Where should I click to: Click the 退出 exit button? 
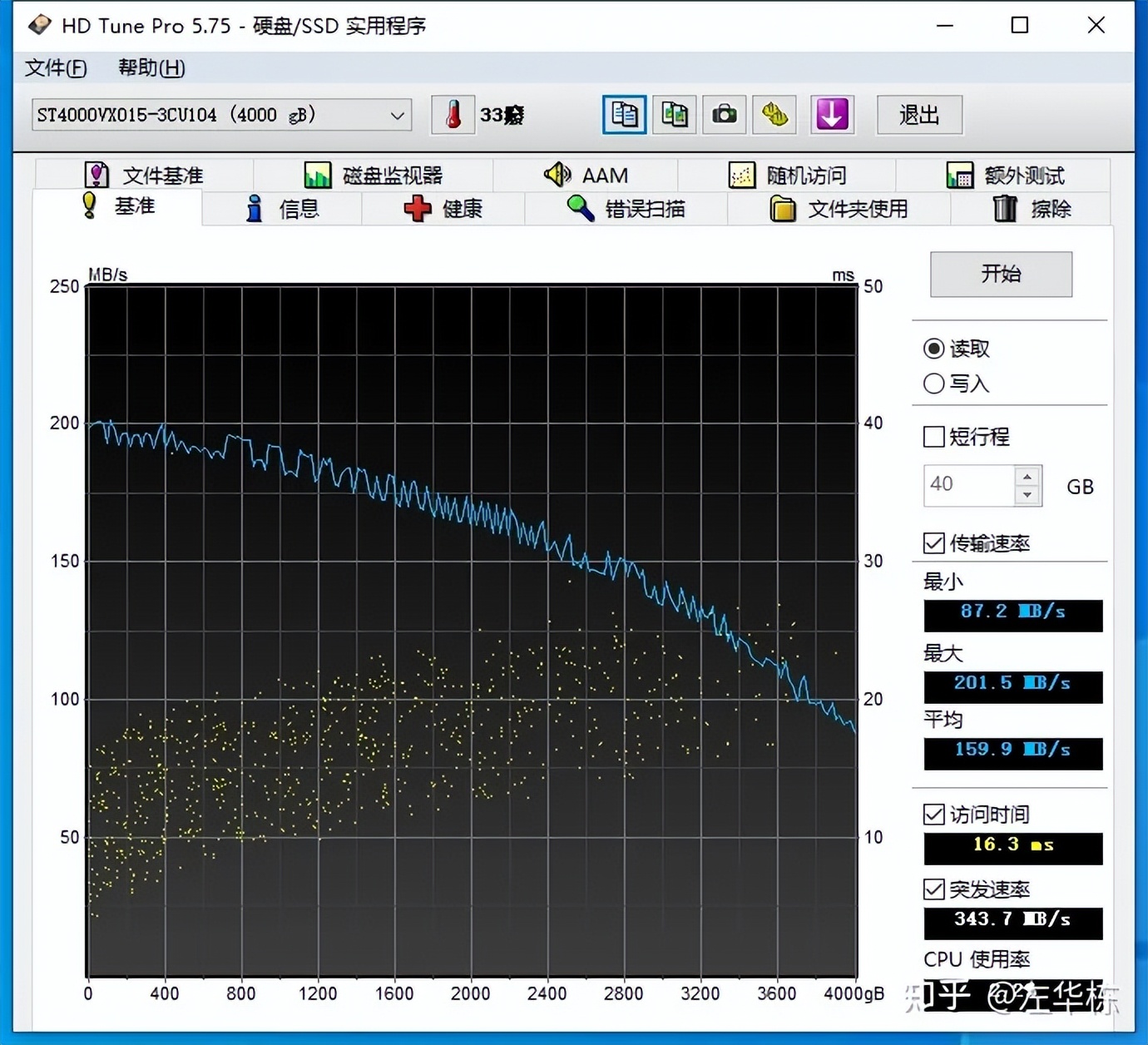click(x=918, y=115)
